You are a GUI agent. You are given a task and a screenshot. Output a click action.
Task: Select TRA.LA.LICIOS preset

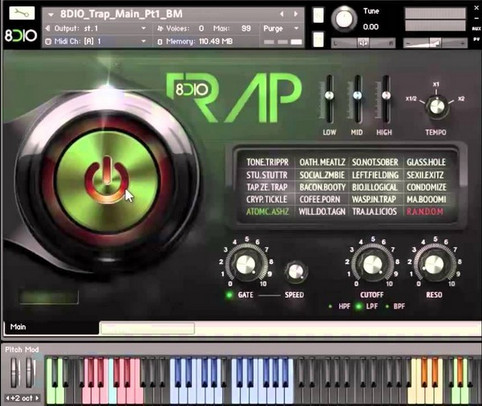(x=374, y=212)
